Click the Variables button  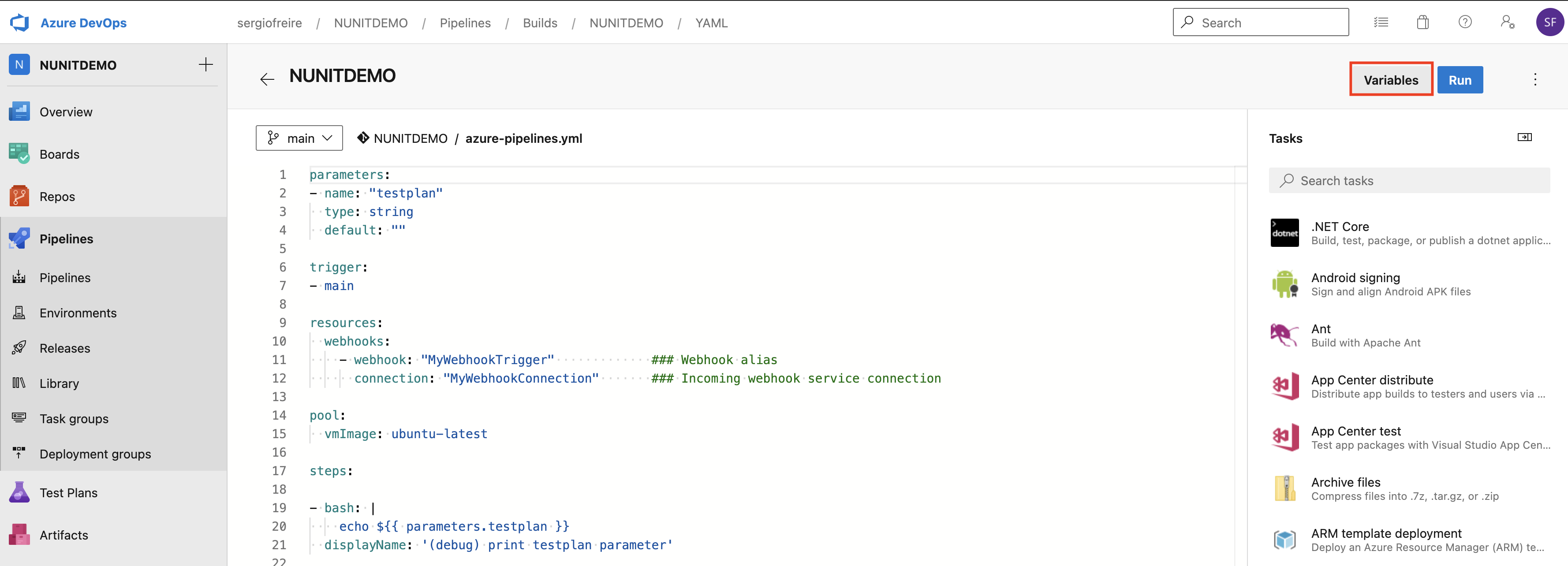pos(1391,80)
